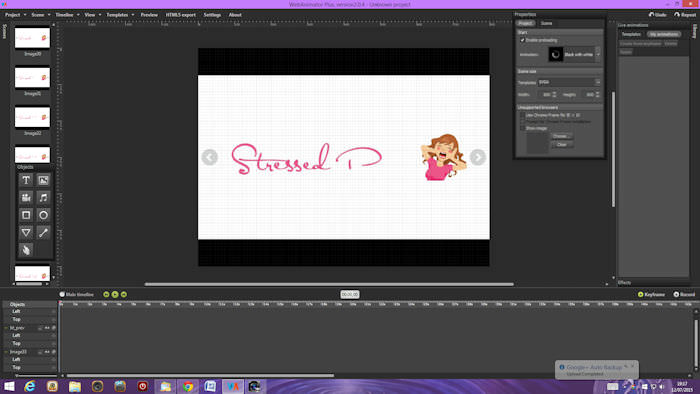Viewport: 700px width, 394px height.
Task: Click the timeline horizontal scrollbar
Action: (200, 376)
